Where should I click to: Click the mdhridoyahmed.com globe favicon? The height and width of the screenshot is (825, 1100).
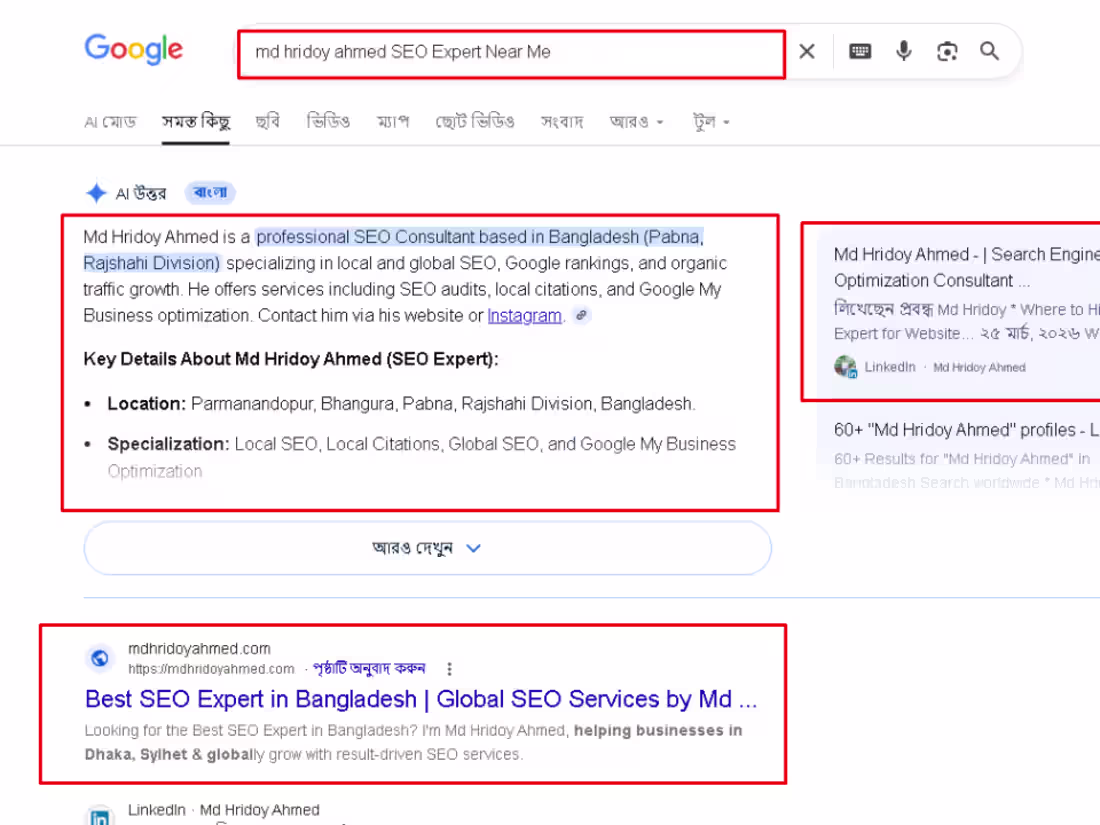100,658
